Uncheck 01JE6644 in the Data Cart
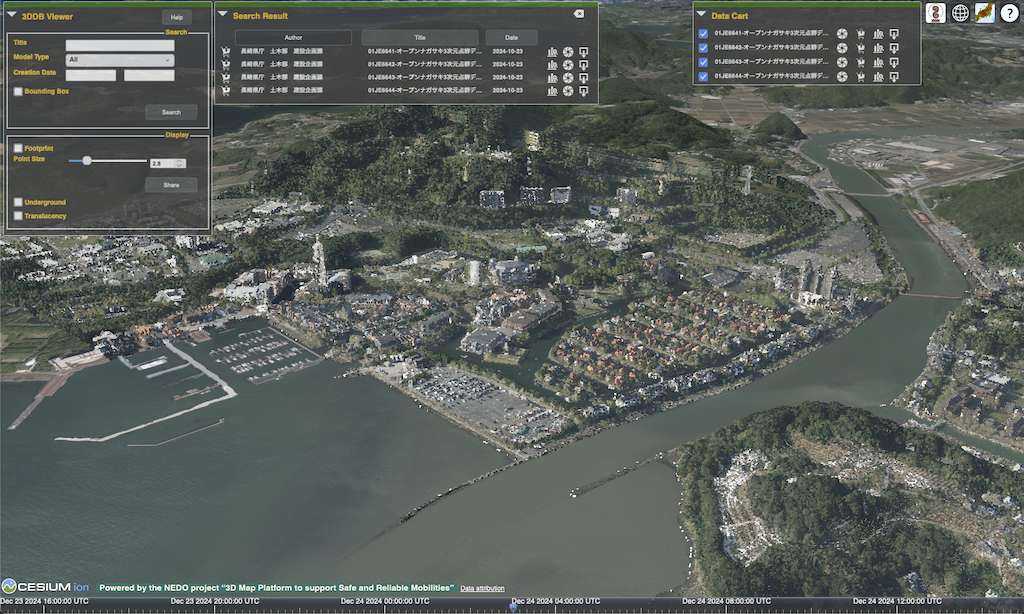 pos(703,76)
